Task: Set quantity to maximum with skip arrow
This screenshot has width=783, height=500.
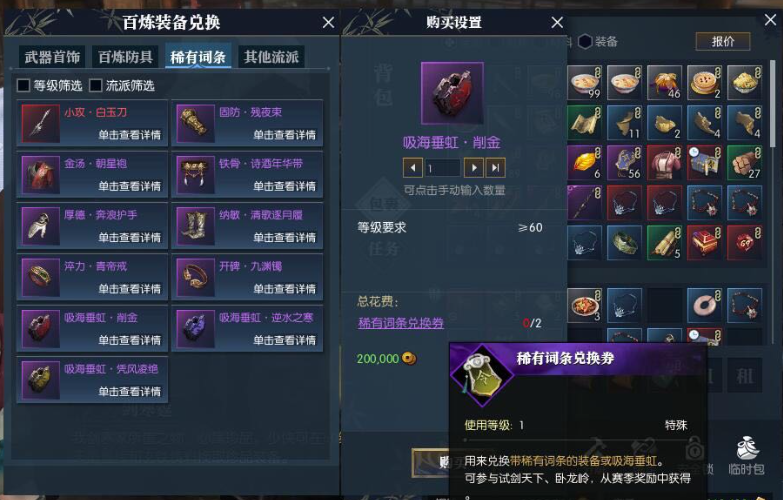Action: point(495,168)
